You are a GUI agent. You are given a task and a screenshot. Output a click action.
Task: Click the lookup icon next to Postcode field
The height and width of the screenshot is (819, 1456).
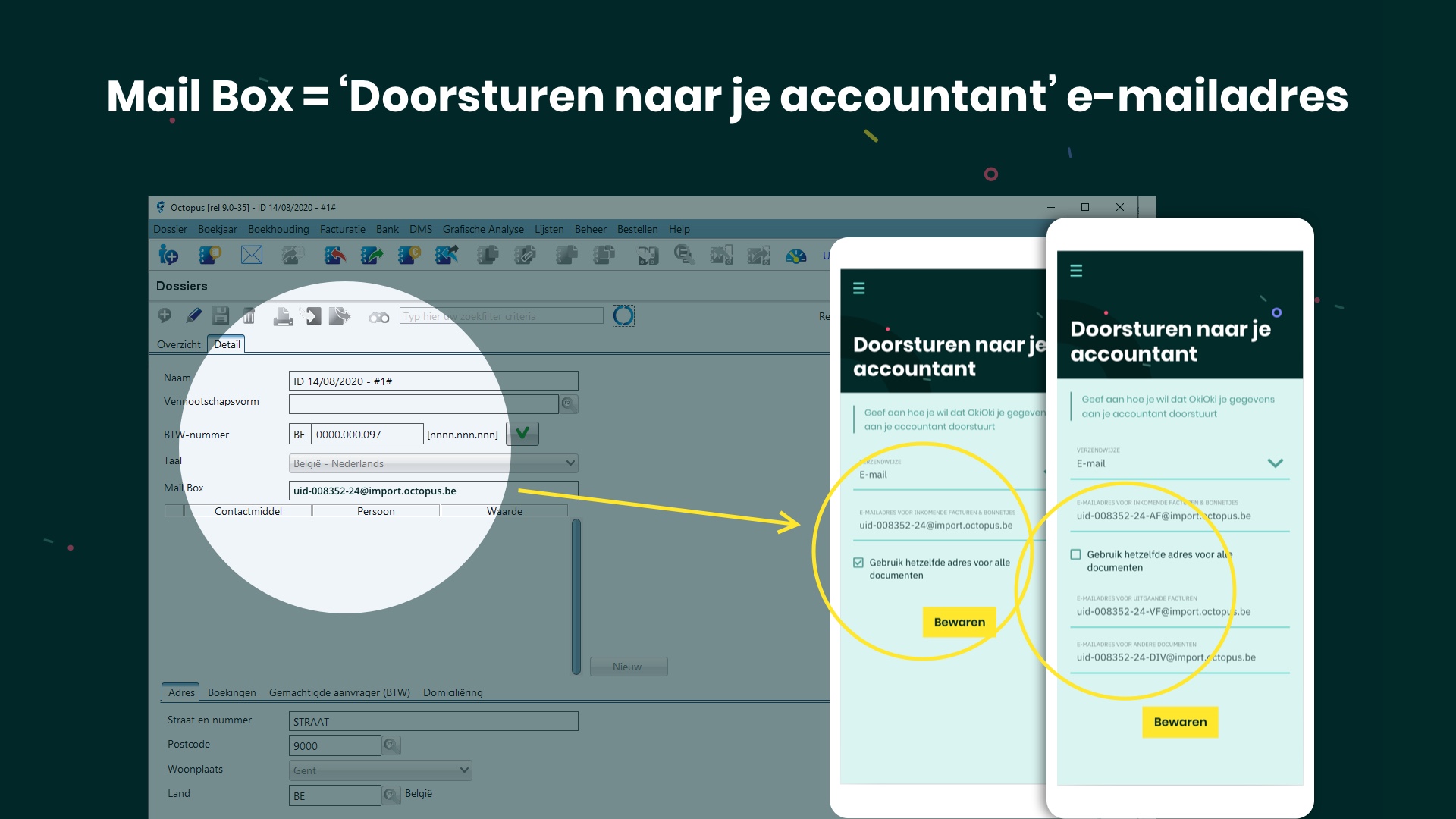[391, 745]
